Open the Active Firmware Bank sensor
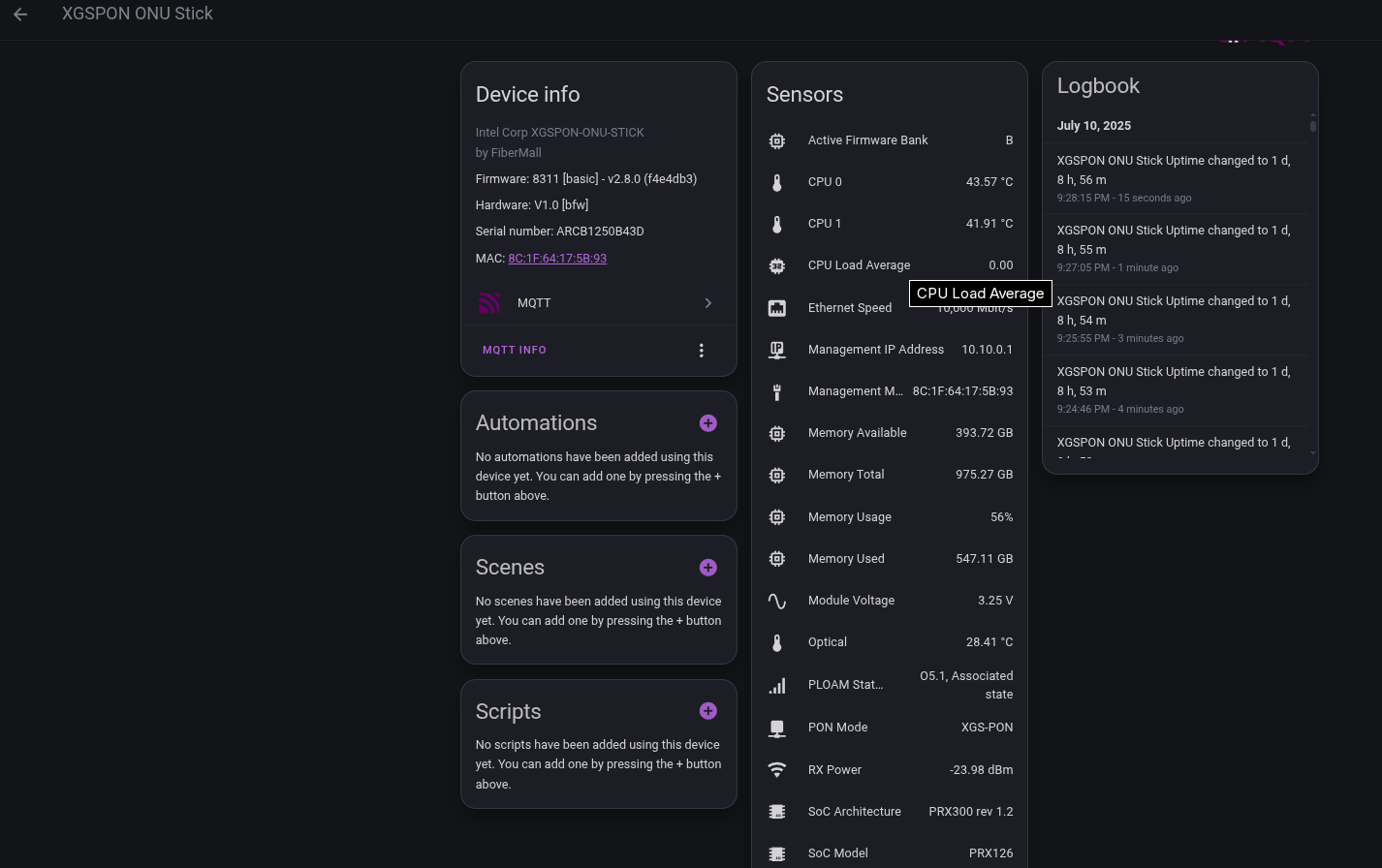The width and height of the screenshot is (1382, 868). click(890, 140)
